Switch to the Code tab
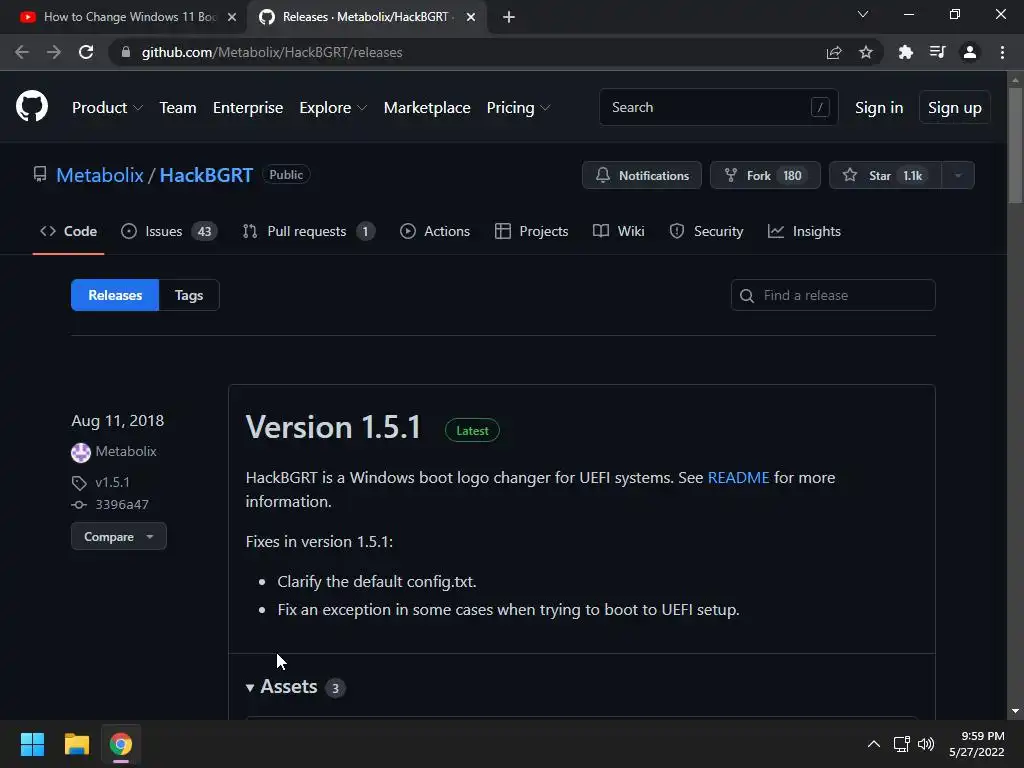This screenshot has height=768, width=1024. 69,231
